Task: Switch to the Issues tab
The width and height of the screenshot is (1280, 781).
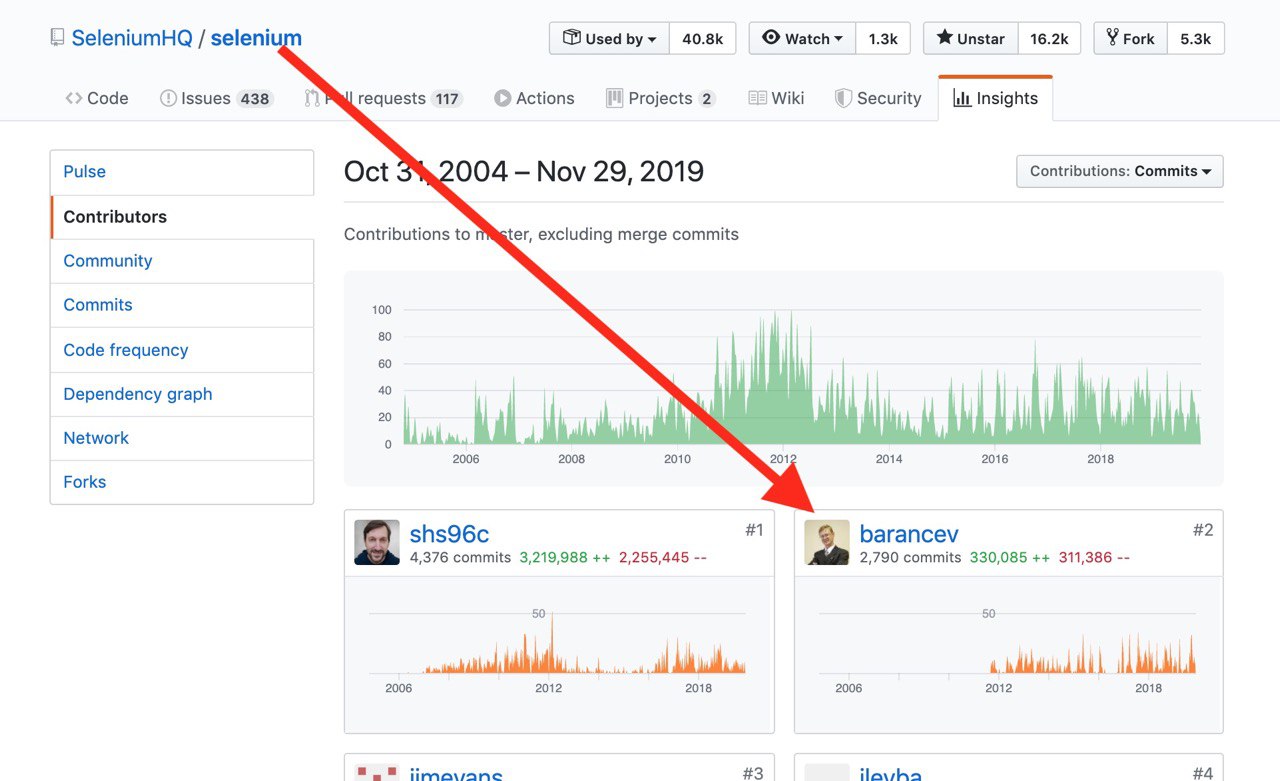Action: [216, 98]
